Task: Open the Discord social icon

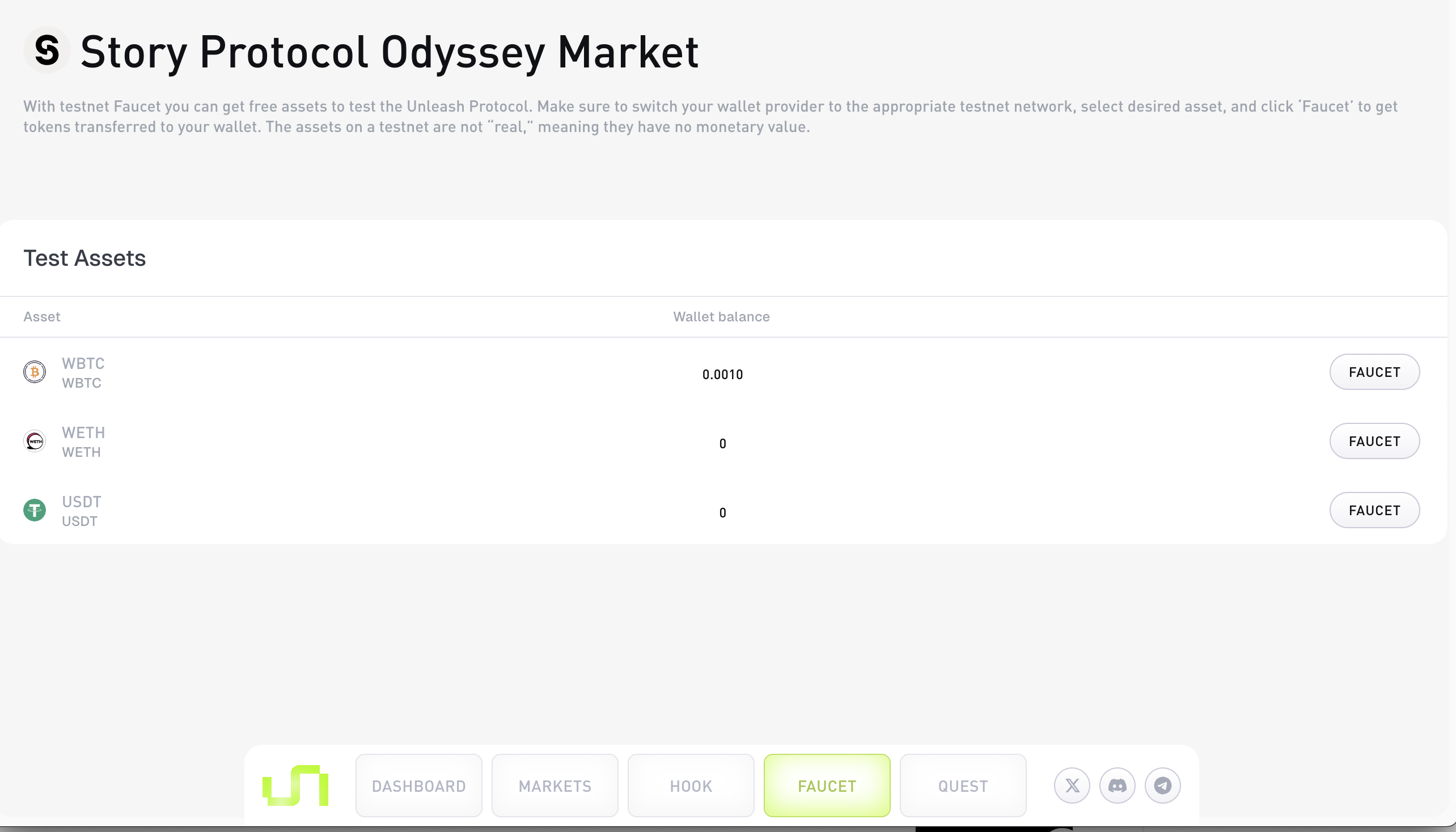Action: 1117,786
